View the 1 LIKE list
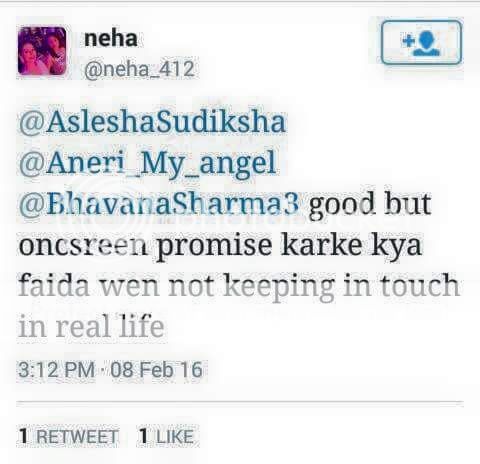This screenshot has width=480, height=464. click(x=166, y=436)
